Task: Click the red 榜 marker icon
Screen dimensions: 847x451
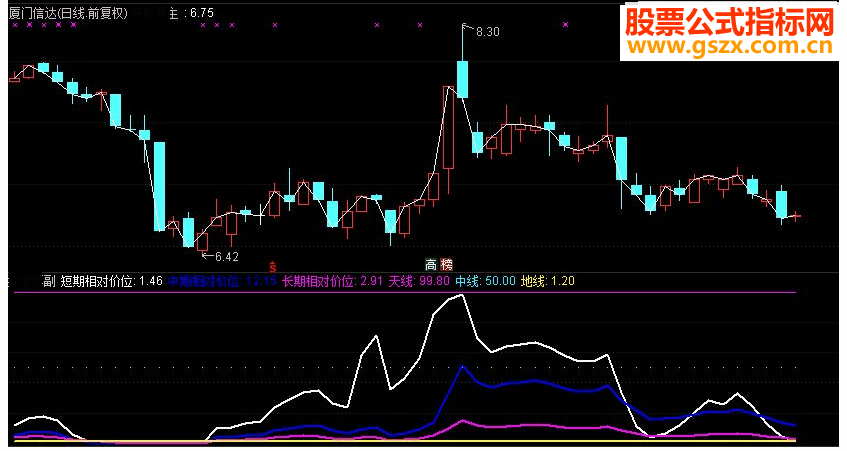Action: pos(446,265)
